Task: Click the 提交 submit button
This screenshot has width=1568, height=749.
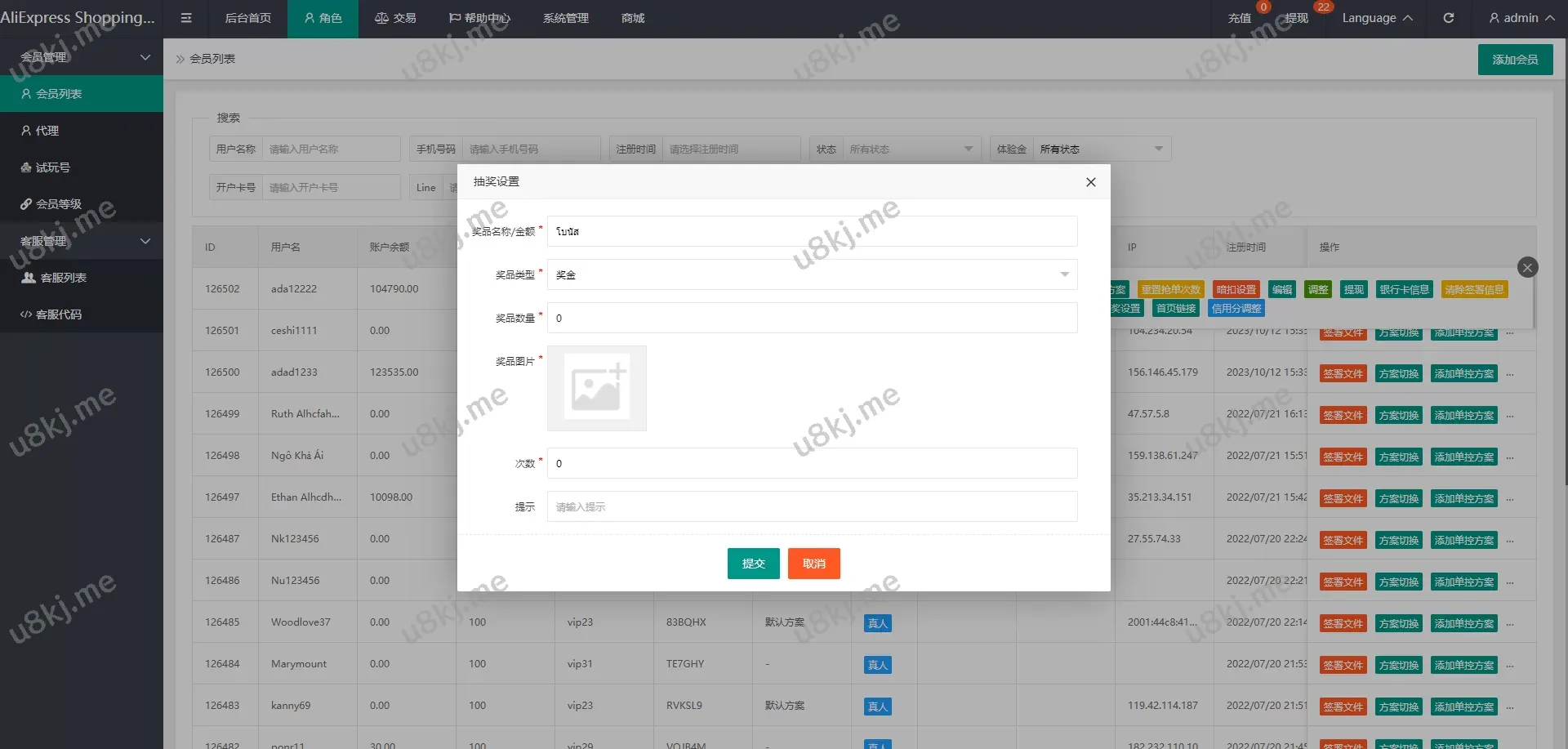Action: coord(753,564)
